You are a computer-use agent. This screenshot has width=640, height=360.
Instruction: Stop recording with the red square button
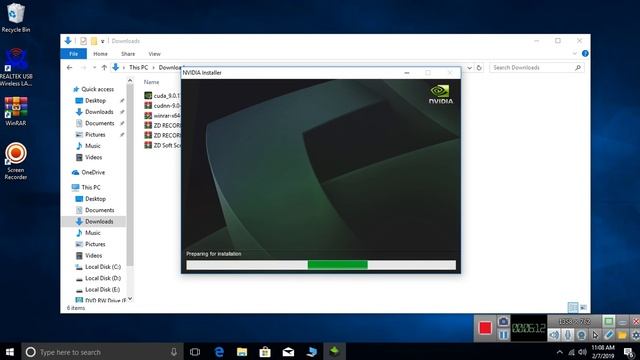pyautogui.click(x=485, y=328)
